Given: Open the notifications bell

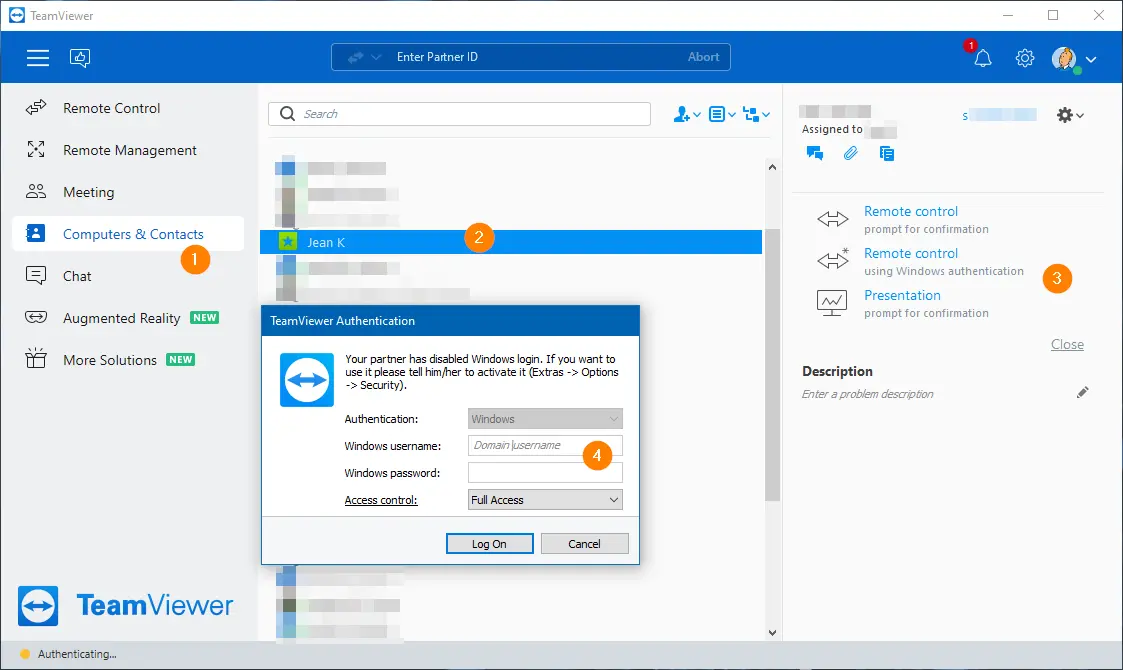Looking at the screenshot, I should pyautogui.click(x=983, y=58).
